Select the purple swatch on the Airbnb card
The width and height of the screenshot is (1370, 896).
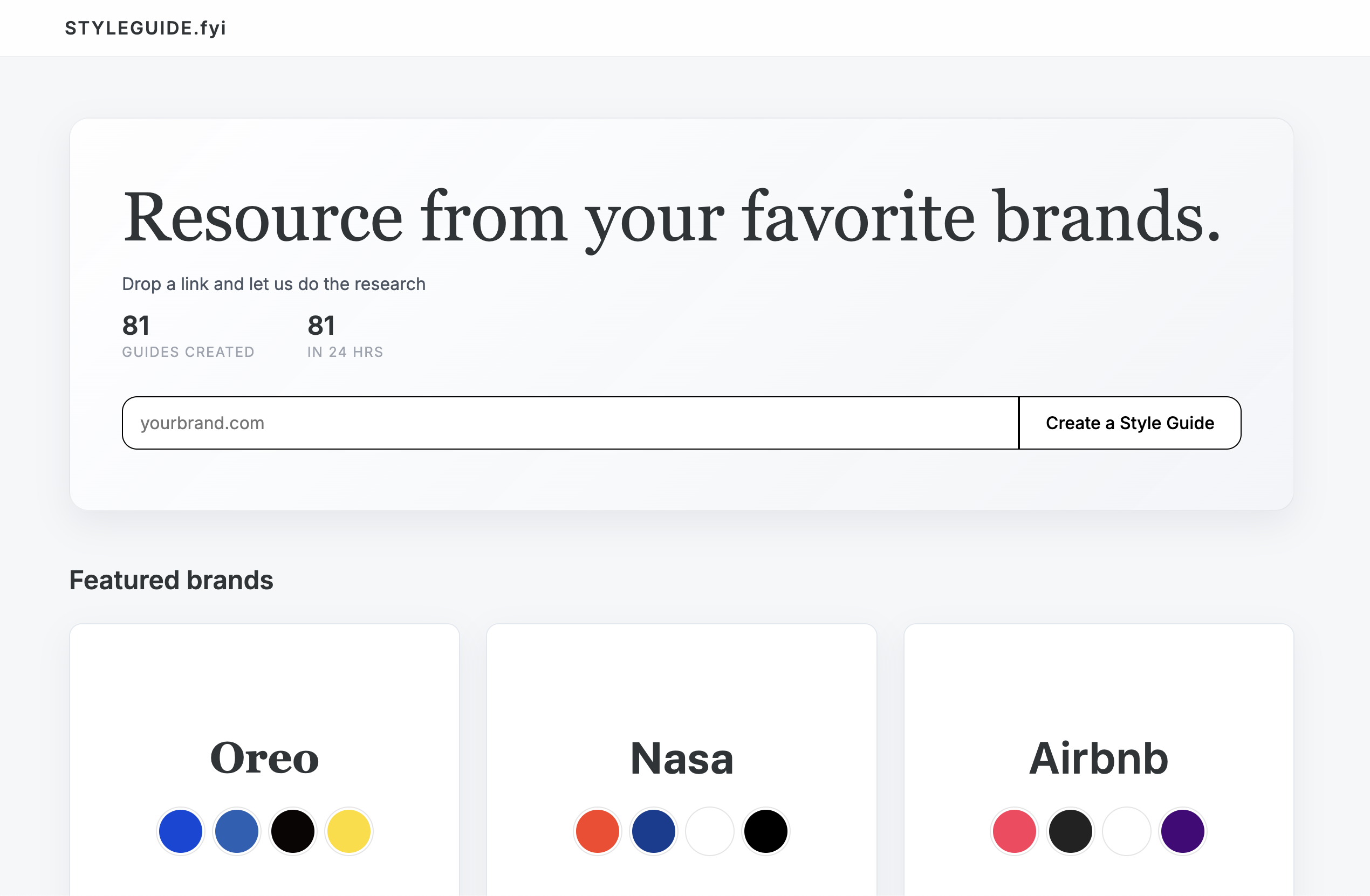[x=1183, y=831]
